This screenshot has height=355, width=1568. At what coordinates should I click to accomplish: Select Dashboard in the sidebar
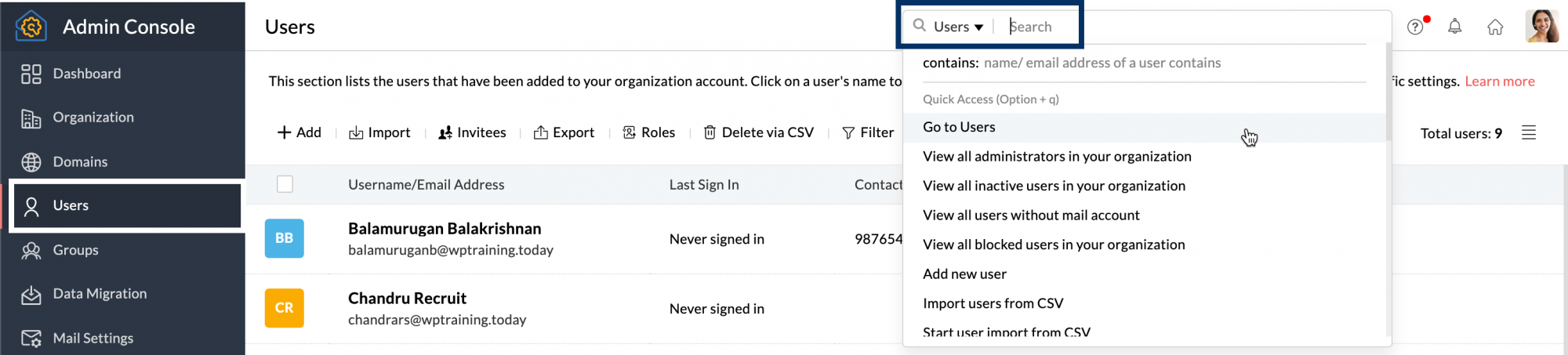click(x=86, y=74)
